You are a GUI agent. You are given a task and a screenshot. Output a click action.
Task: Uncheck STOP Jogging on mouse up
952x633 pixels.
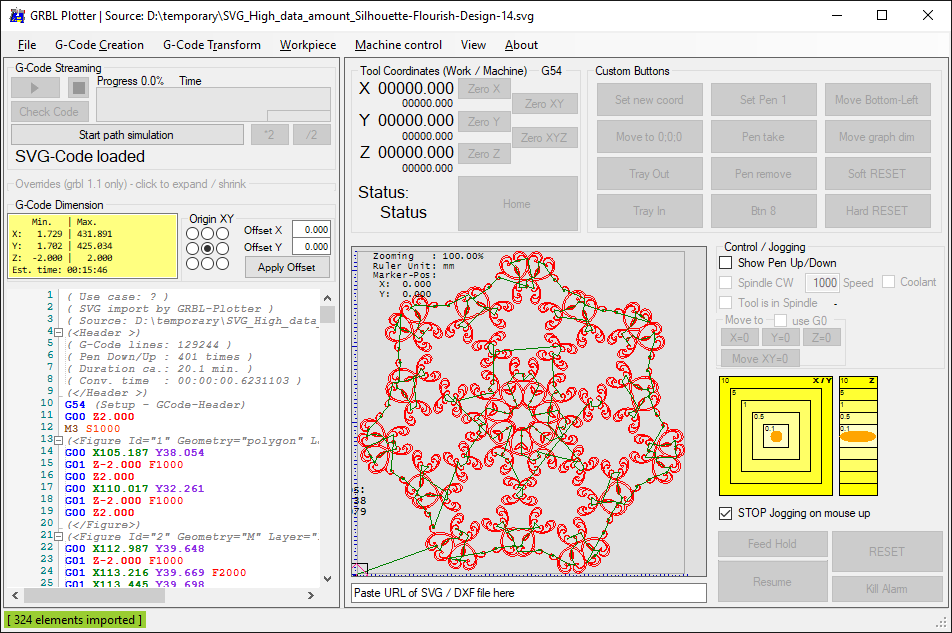726,513
